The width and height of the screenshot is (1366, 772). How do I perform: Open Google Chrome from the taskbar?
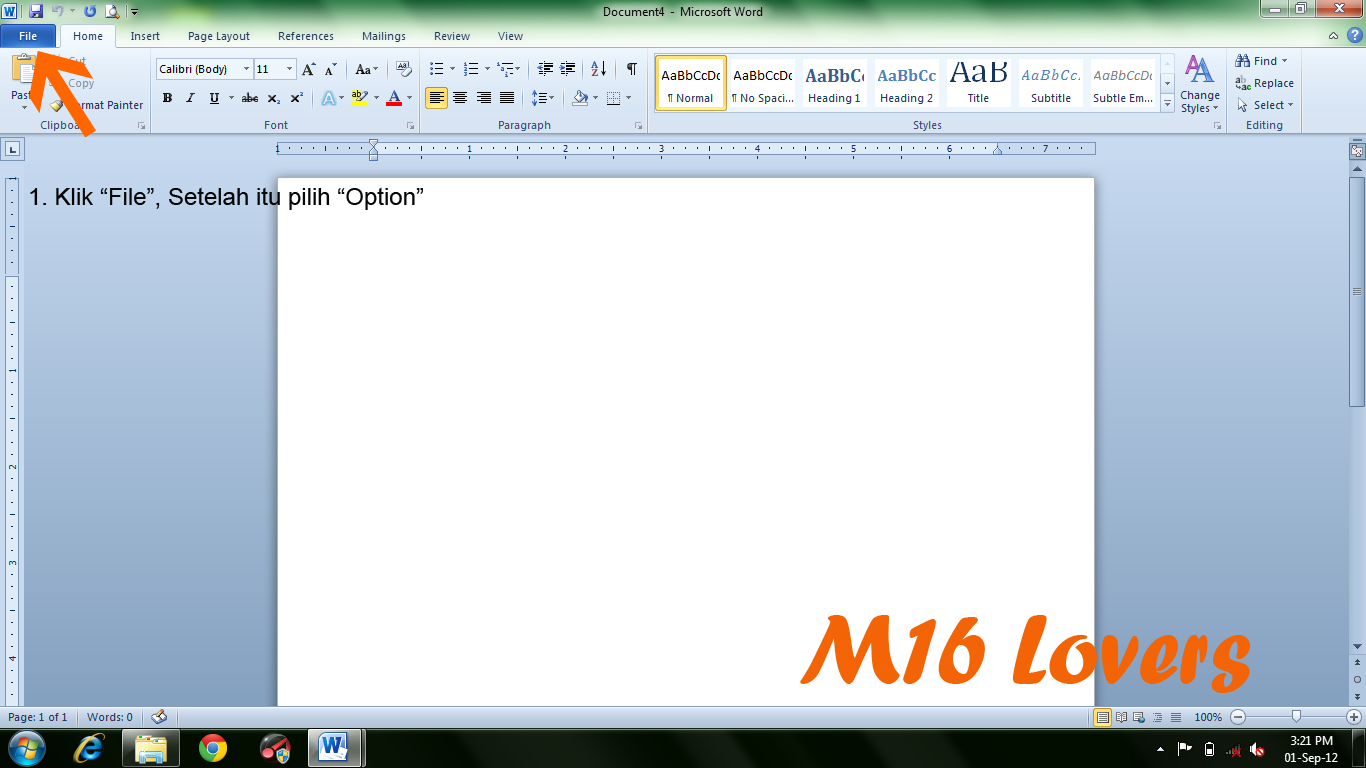pos(213,748)
